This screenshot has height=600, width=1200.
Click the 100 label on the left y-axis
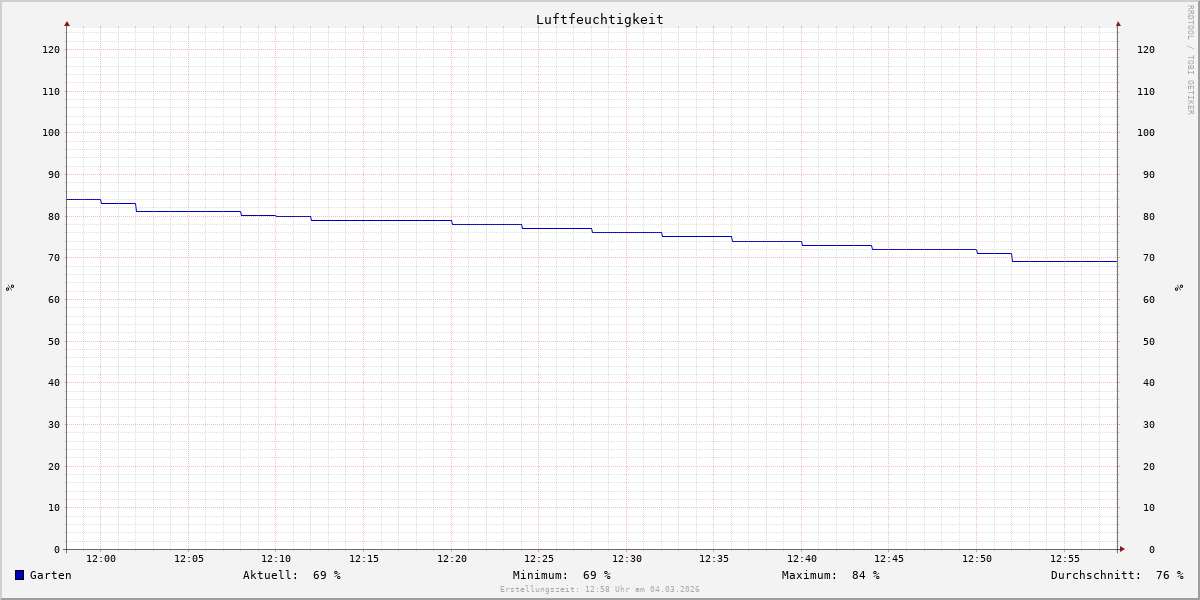pyautogui.click(x=51, y=133)
